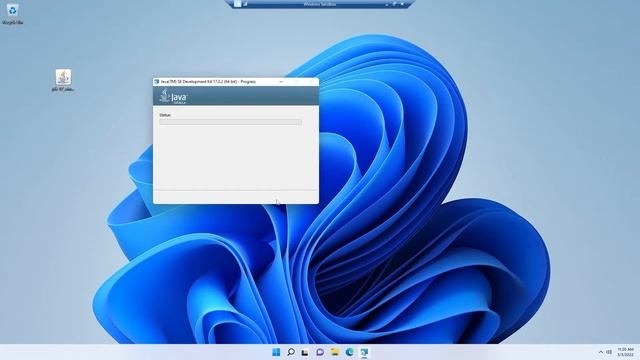Open the system tray network and volume icon
This screenshot has width=640, height=360.
click(609, 352)
